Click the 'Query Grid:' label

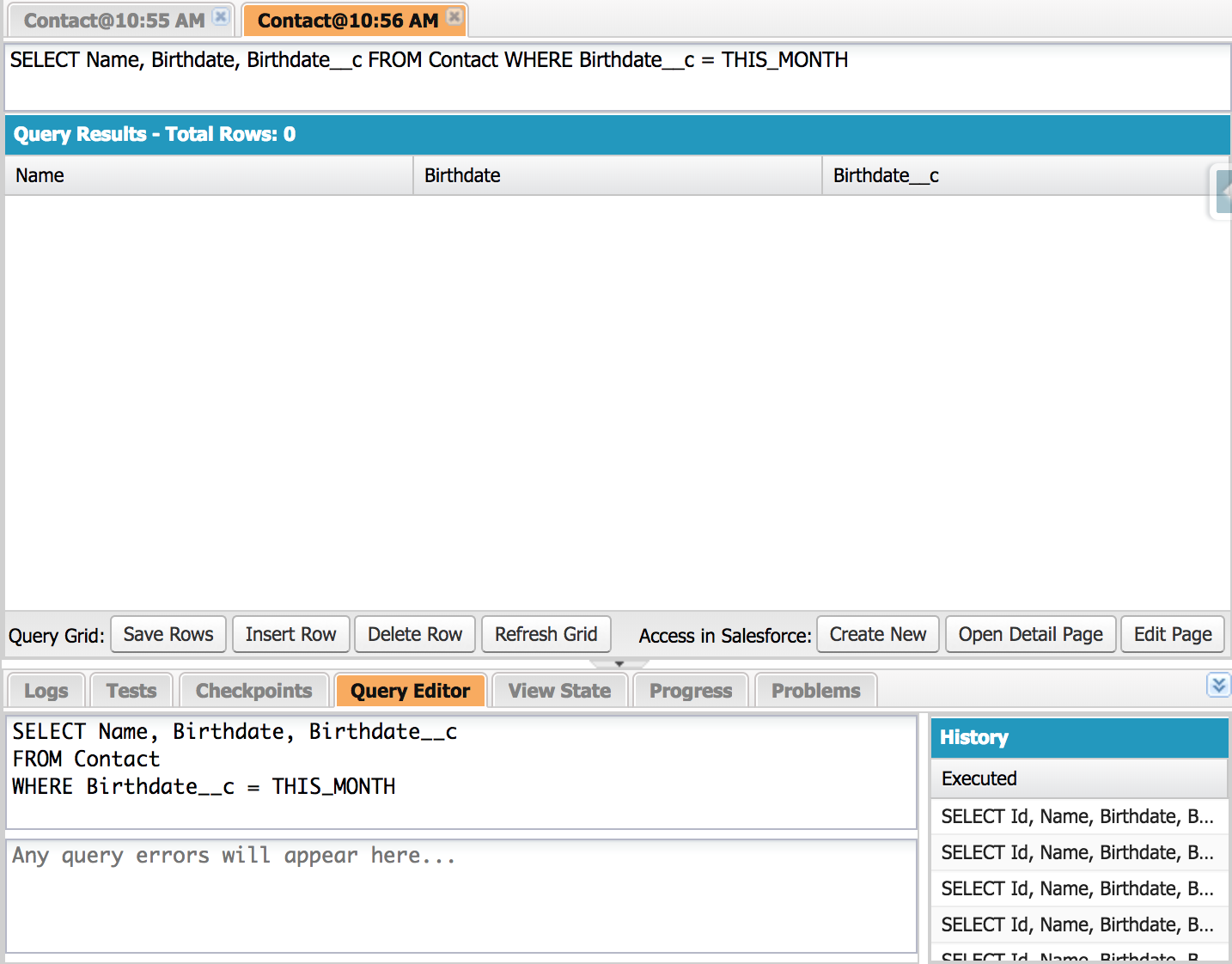57,636
